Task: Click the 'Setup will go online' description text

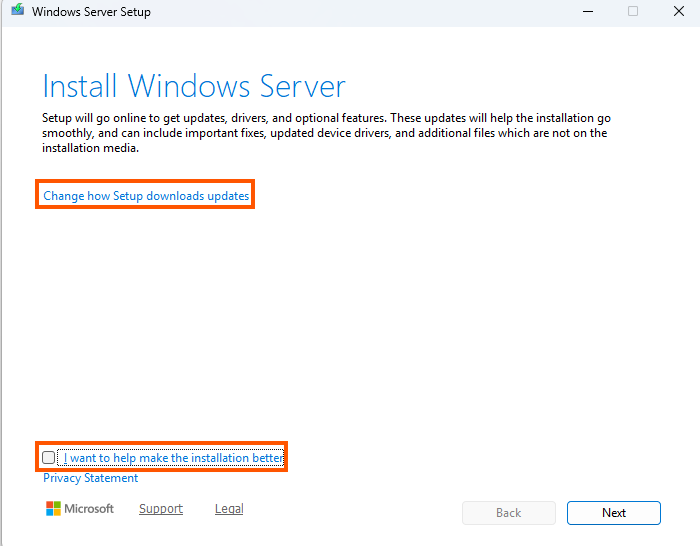Action: point(326,133)
